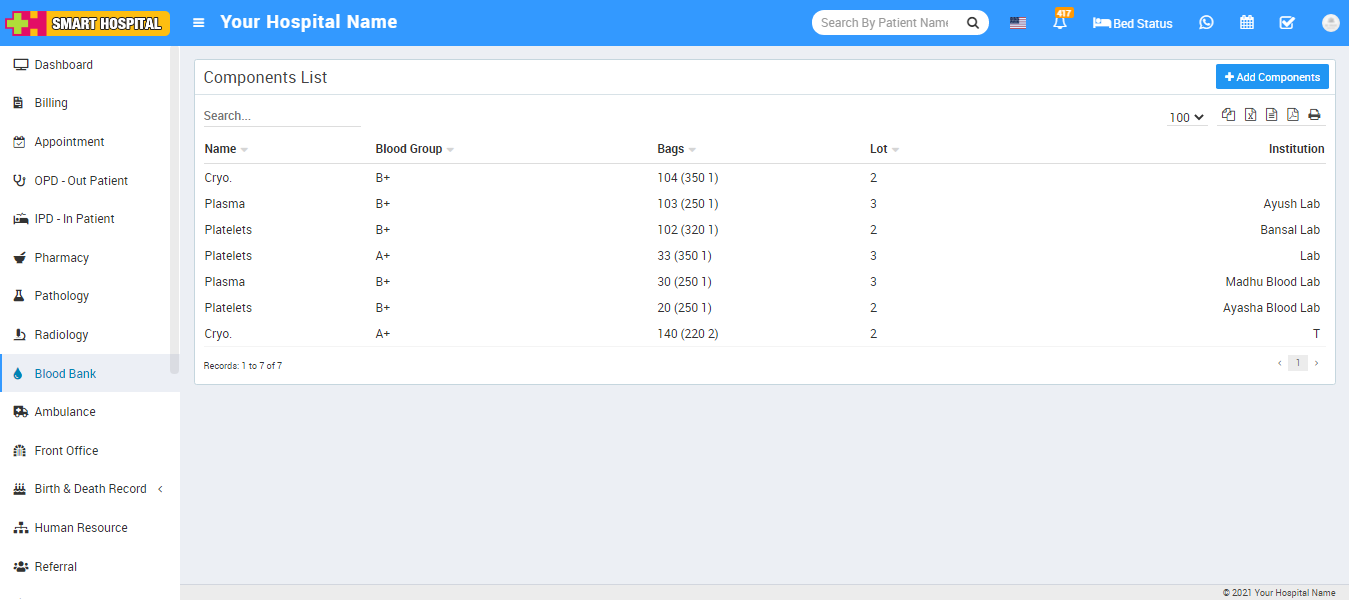This screenshot has width=1349, height=600.
Task: Click the Search By Patient Name box
Action: [886, 23]
